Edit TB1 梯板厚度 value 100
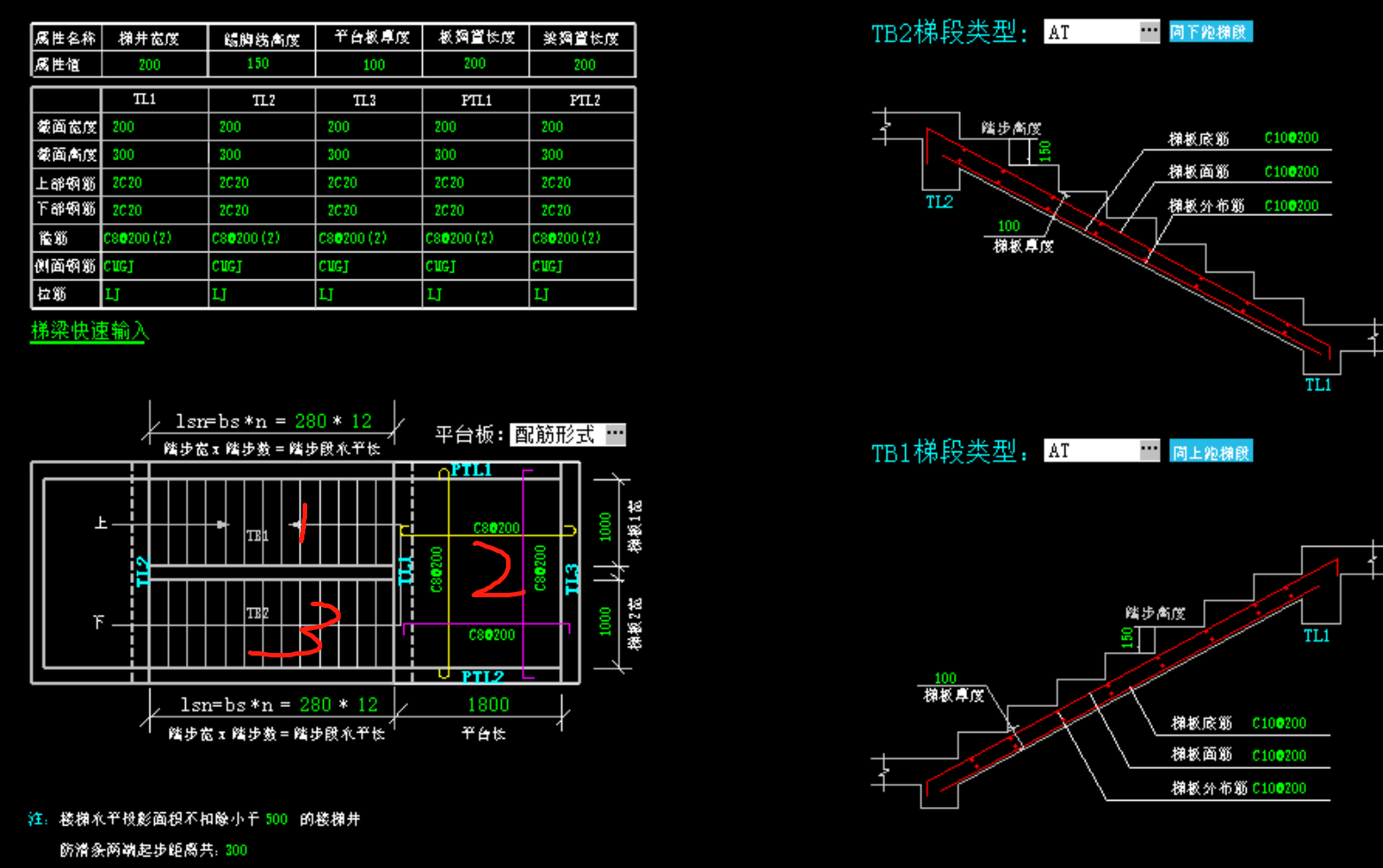The image size is (1383, 868). pos(945,678)
